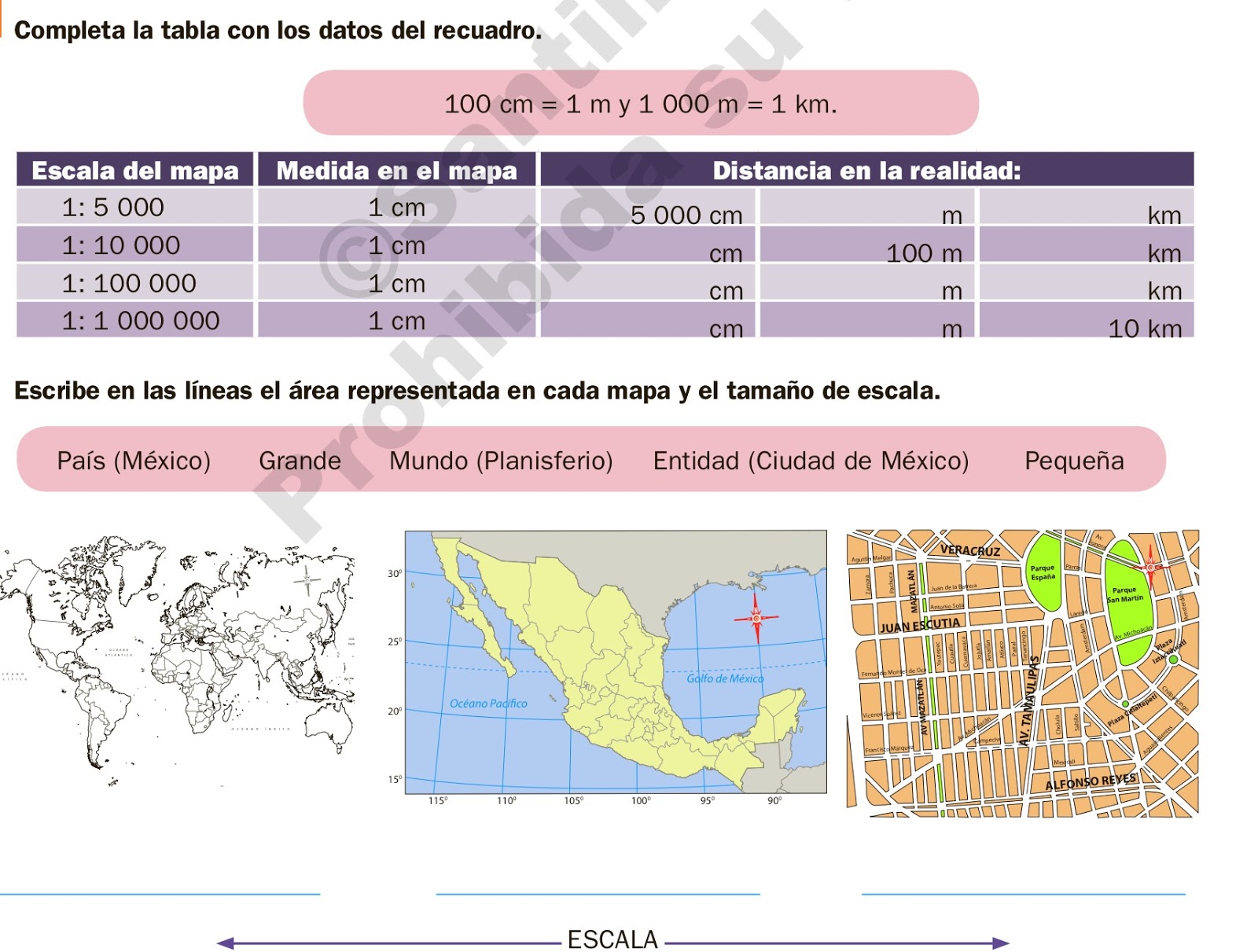This screenshot has height=952, width=1258.
Task: Click the Golfo de México label
Action: click(x=726, y=676)
